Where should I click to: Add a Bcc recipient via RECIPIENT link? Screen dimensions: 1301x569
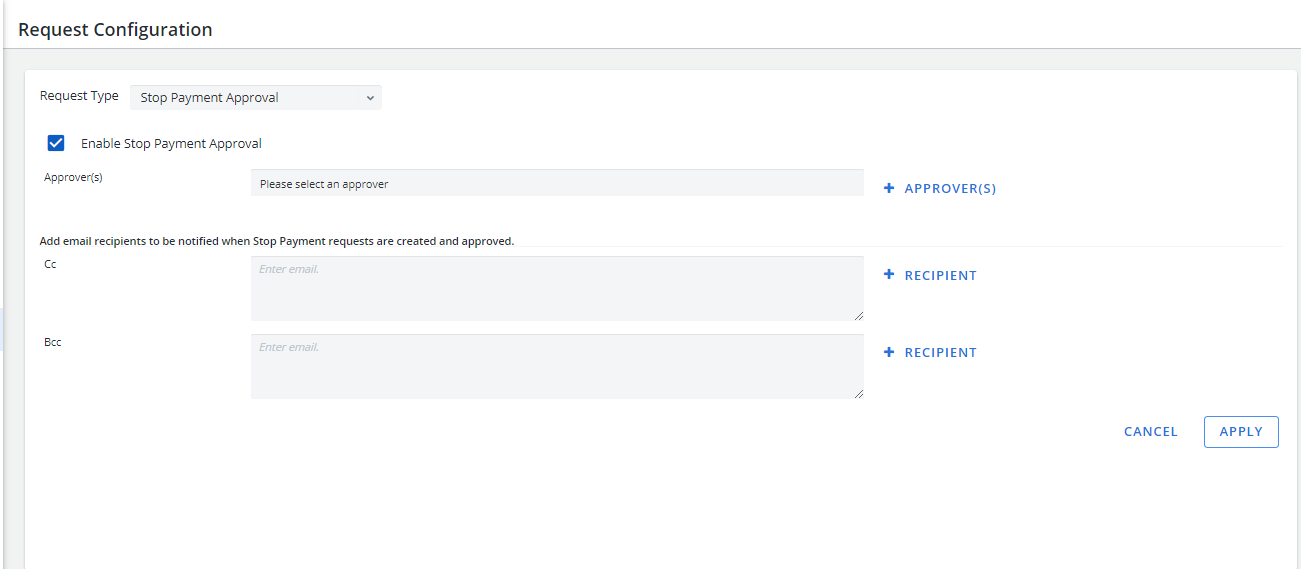pyautogui.click(x=940, y=352)
